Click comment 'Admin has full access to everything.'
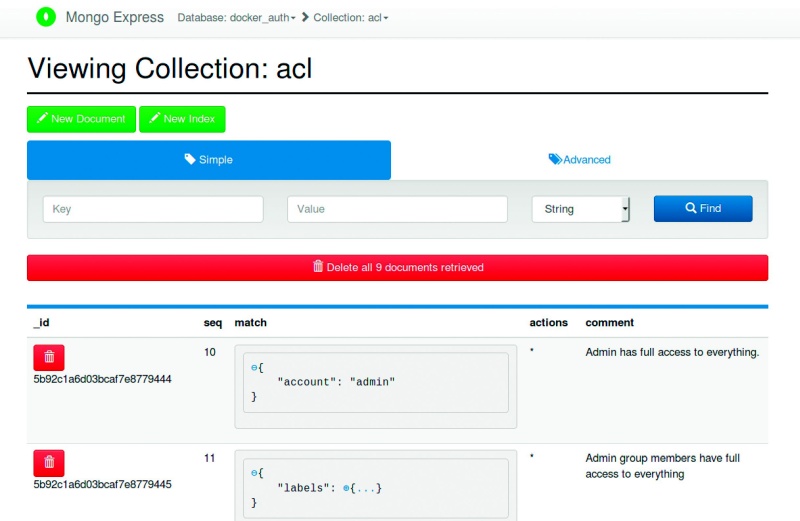 coord(672,352)
